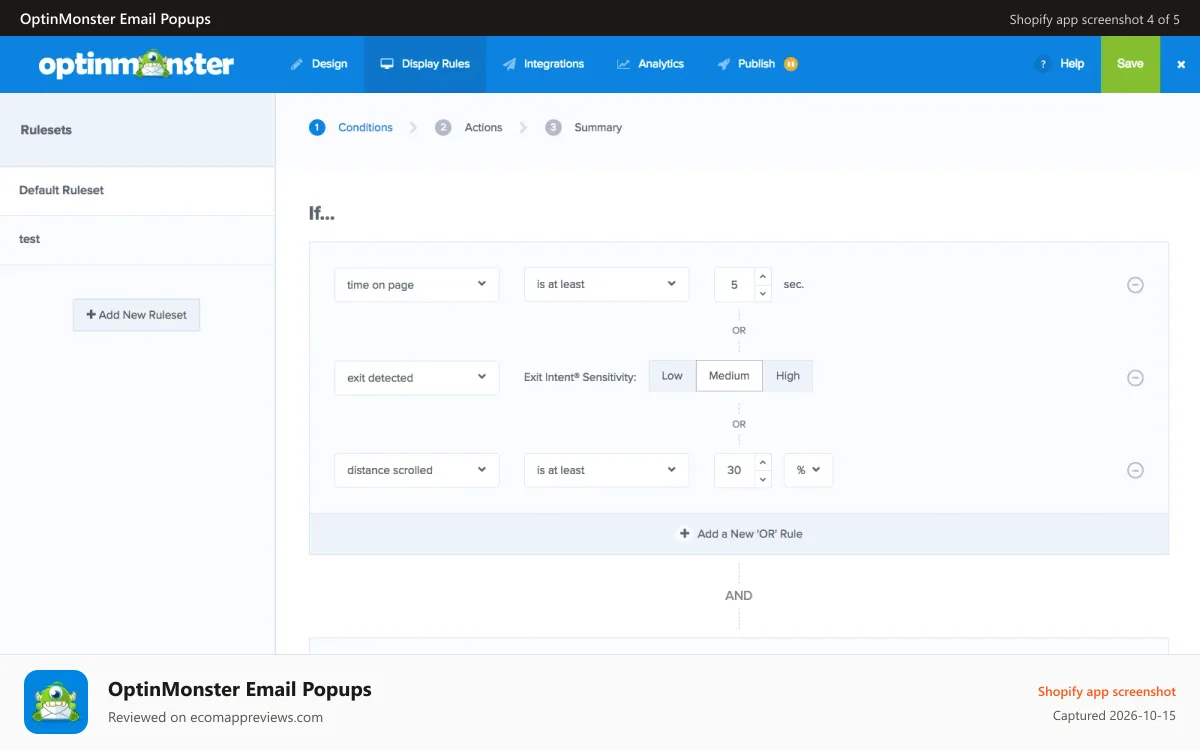Screen dimensions: 1200x750
Task: Click step 2 circle for Actions
Action: click(x=443, y=127)
